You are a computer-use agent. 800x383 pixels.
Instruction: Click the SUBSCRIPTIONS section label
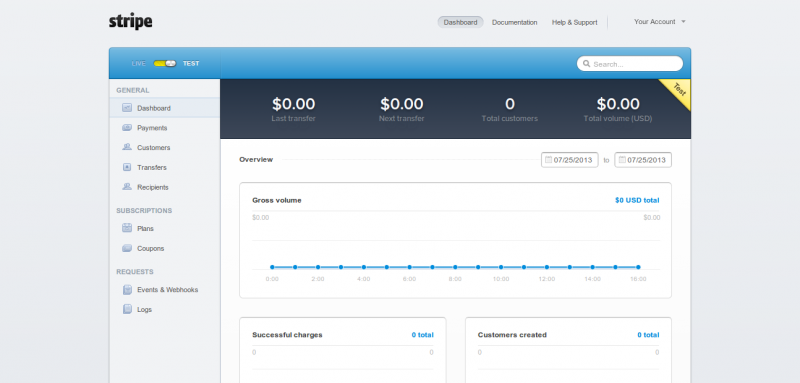pyautogui.click(x=144, y=211)
